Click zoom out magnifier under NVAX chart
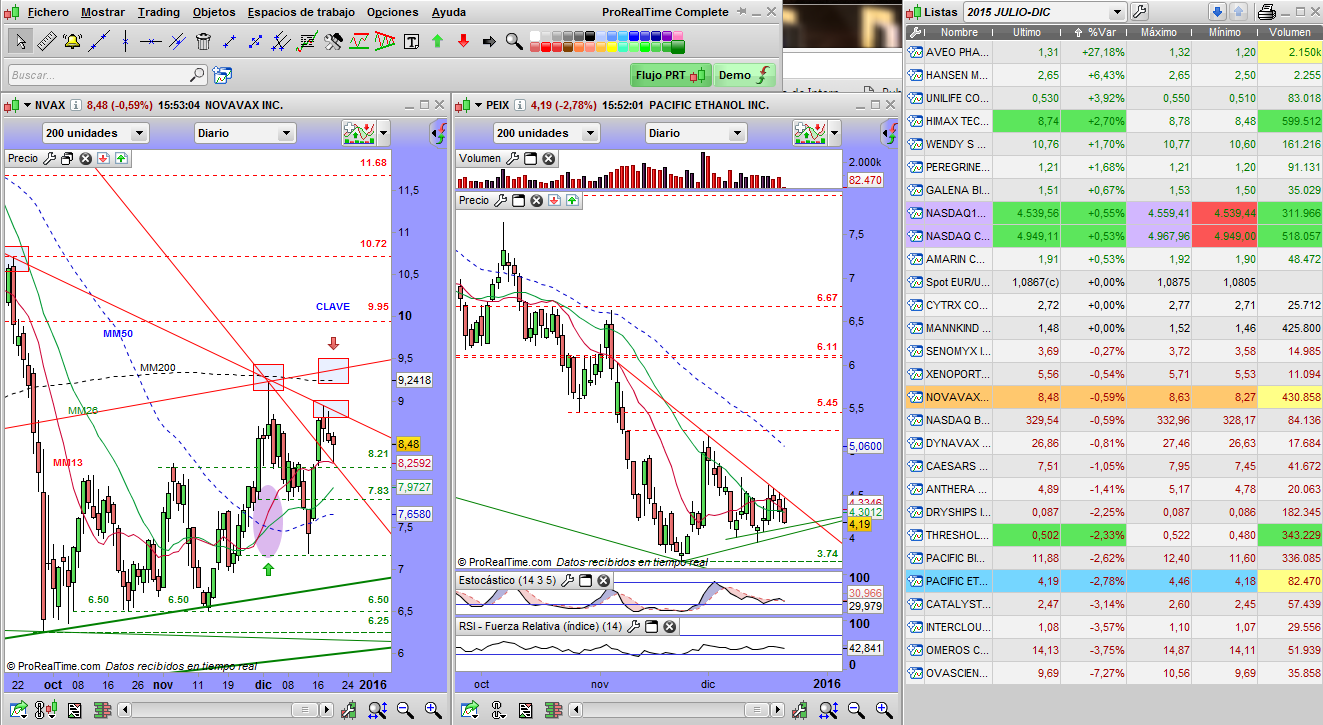This screenshot has width=1323, height=725. [x=405, y=710]
